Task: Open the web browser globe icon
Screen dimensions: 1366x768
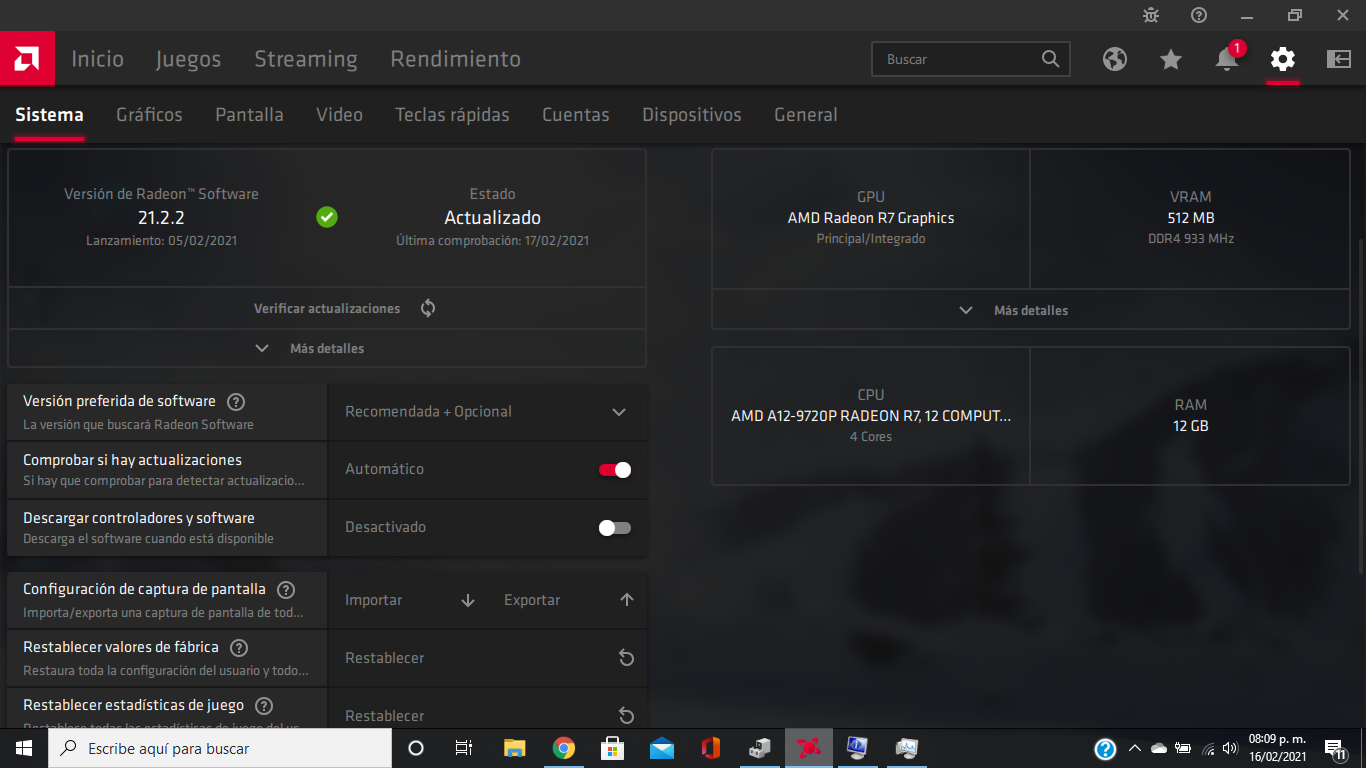Action: [x=1115, y=59]
